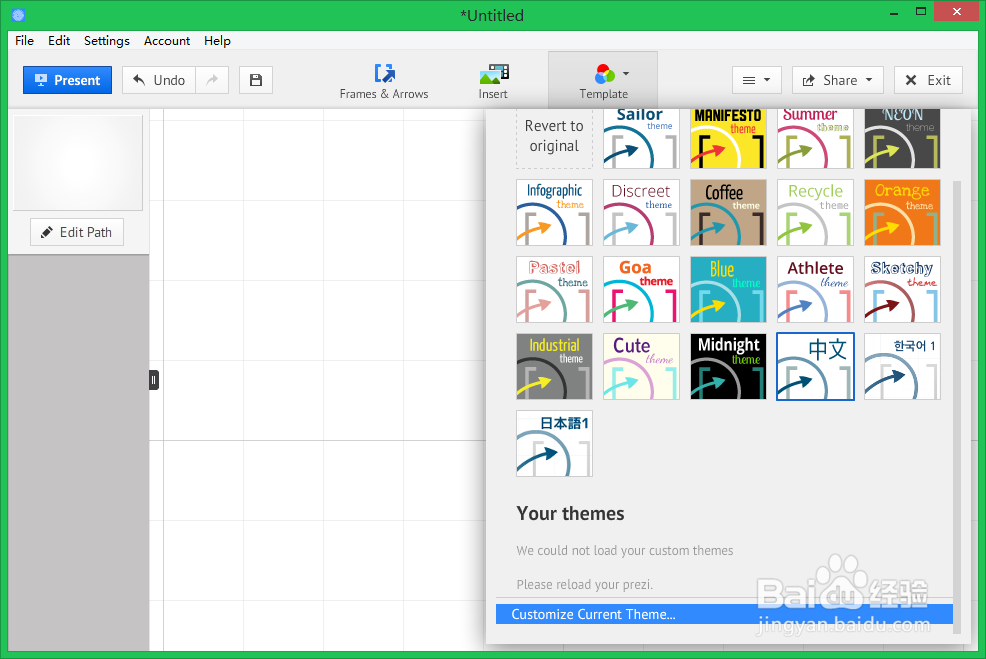The image size is (986, 659).
Task: Apply the Recycle theme
Action: (815, 213)
